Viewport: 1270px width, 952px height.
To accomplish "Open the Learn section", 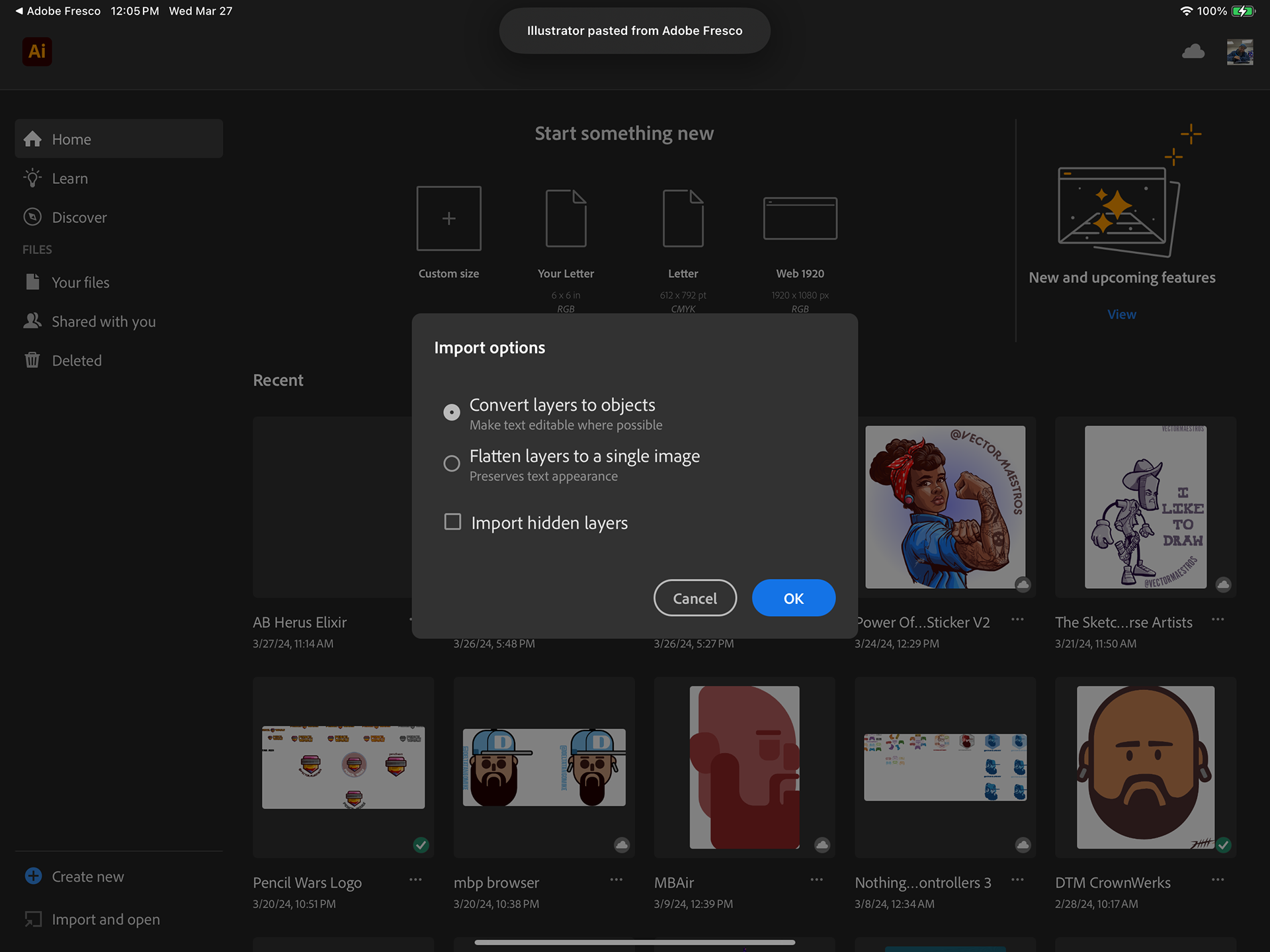I will [69, 178].
